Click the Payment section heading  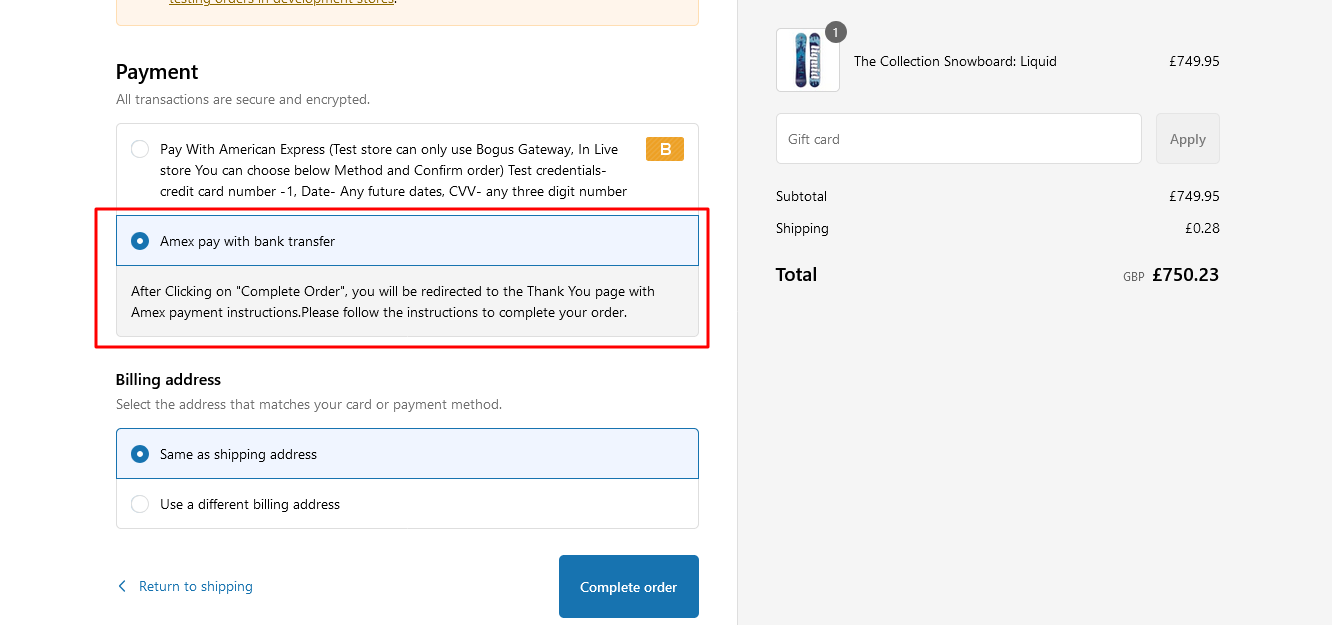[157, 72]
